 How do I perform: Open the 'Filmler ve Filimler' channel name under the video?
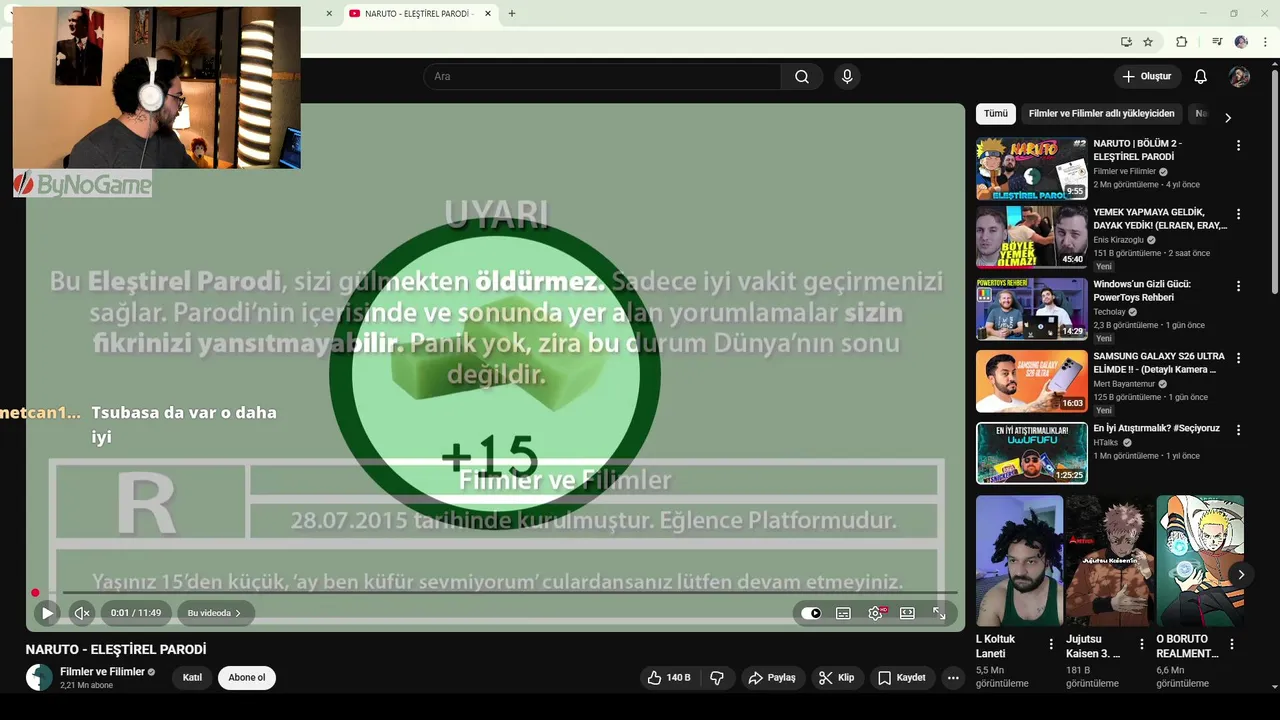(102, 672)
